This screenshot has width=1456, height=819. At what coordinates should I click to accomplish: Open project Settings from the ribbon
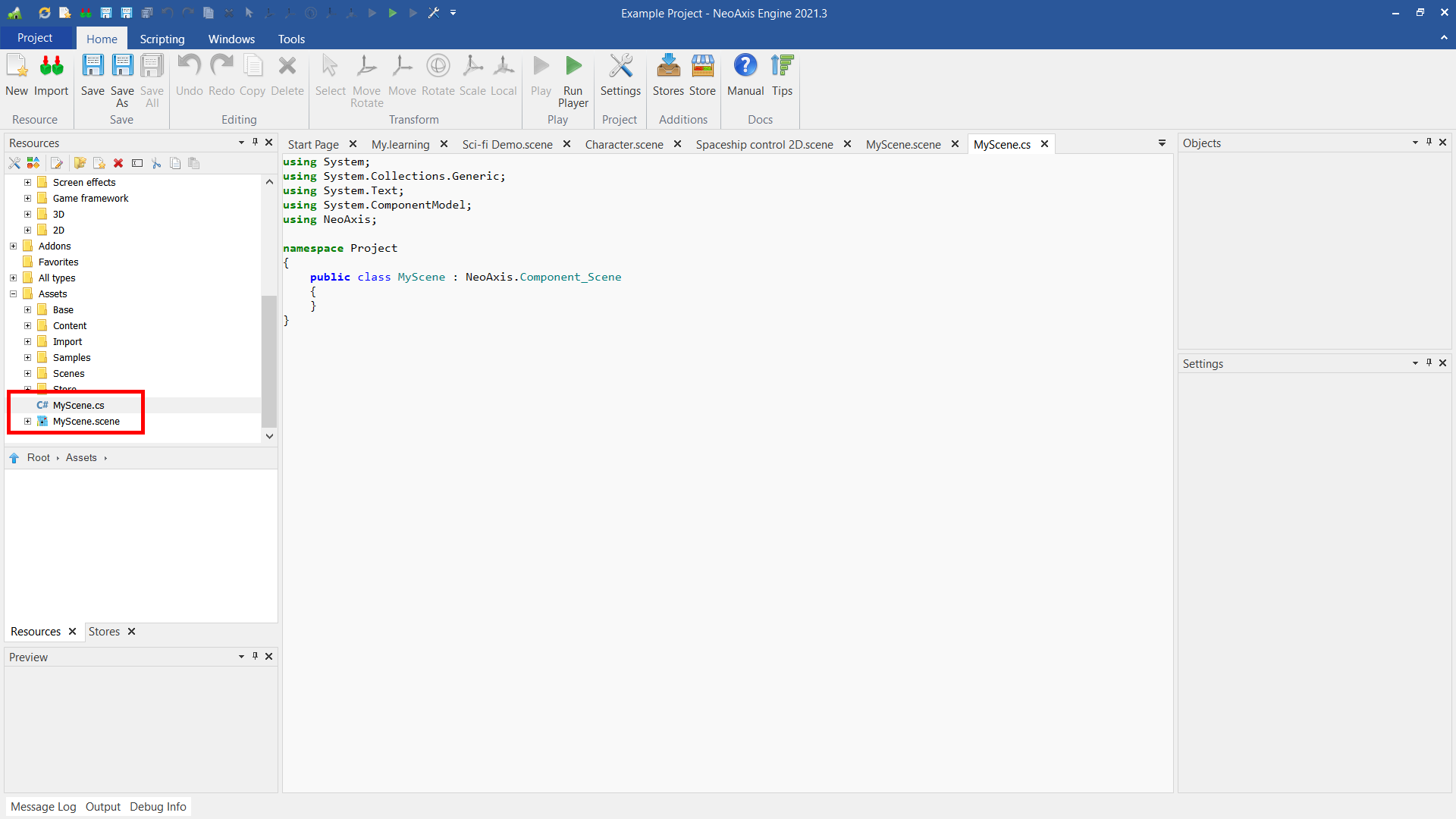click(x=620, y=67)
